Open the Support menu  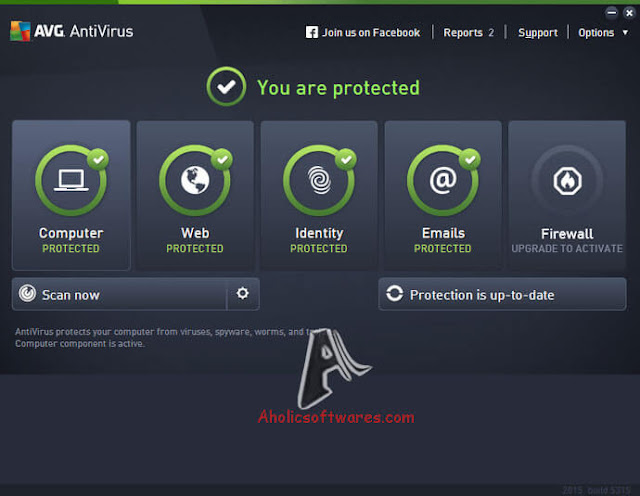pos(538,33)
